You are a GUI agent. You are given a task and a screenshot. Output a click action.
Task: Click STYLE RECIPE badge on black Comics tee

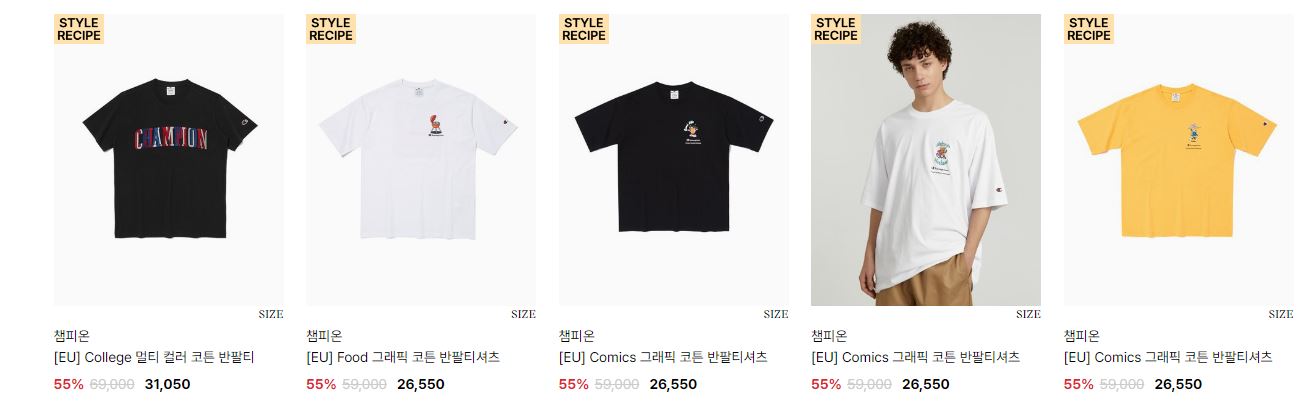point(584,29)
